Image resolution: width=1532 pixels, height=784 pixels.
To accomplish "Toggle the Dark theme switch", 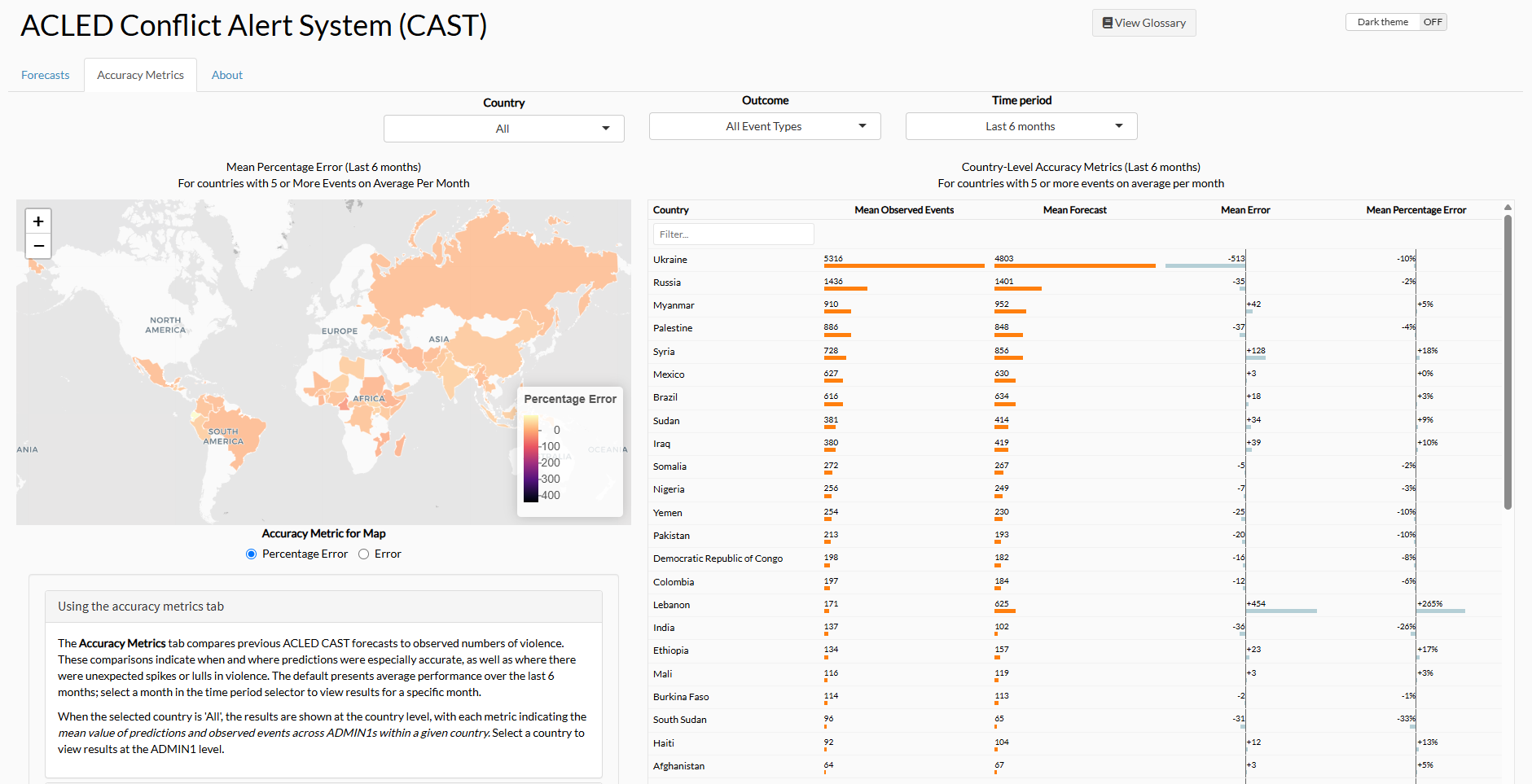I will (x=1396, y=22).
